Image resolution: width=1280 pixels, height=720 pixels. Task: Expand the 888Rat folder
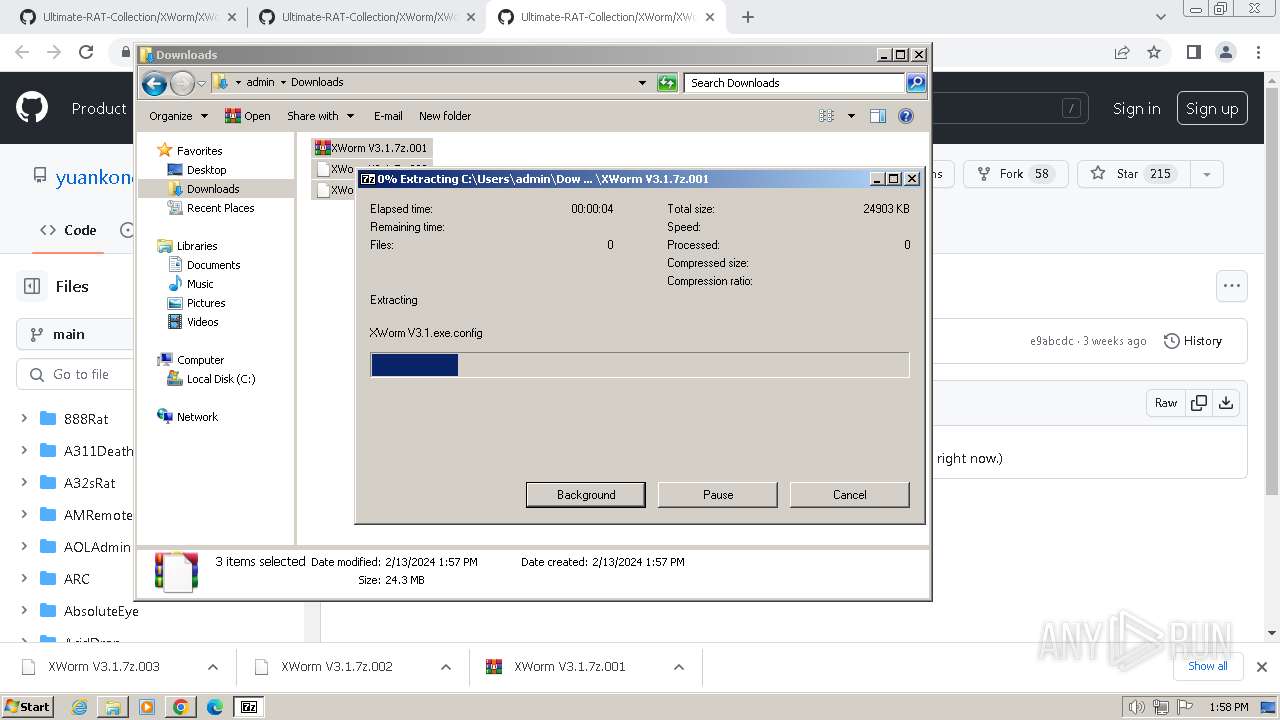point(24,419)
